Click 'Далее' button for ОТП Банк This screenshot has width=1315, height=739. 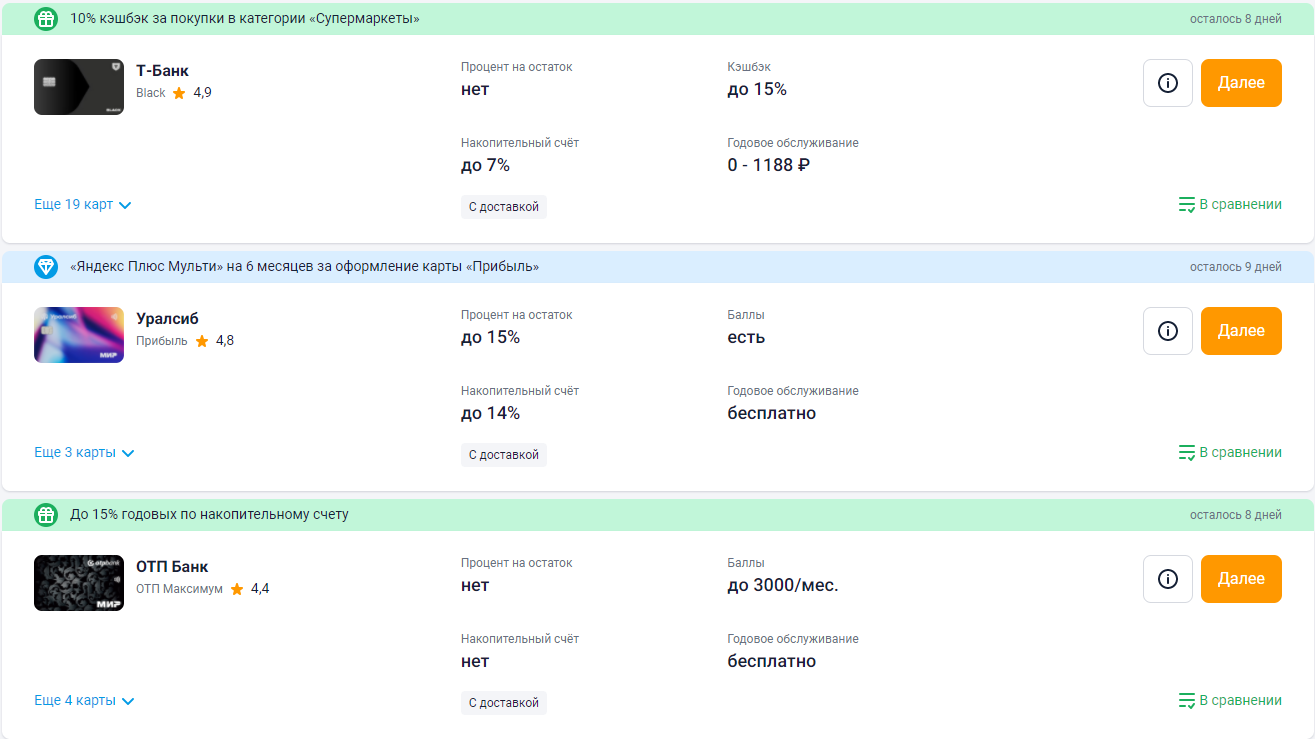pos(1241,579)
